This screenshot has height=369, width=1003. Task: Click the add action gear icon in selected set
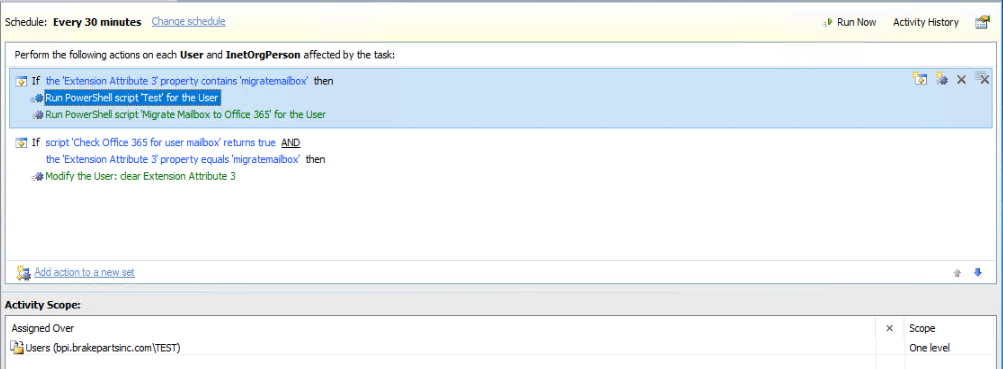click(x=941, y=79)
